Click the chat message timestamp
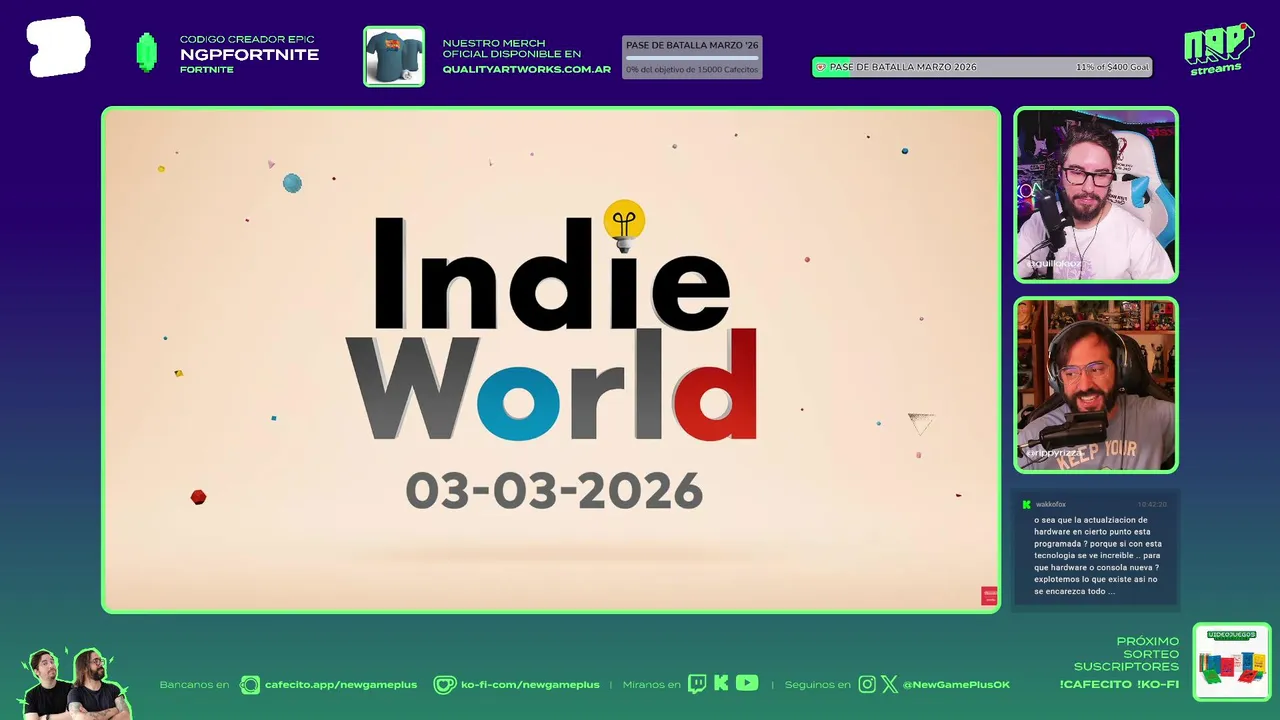1280x720 pixels. 1151,505
